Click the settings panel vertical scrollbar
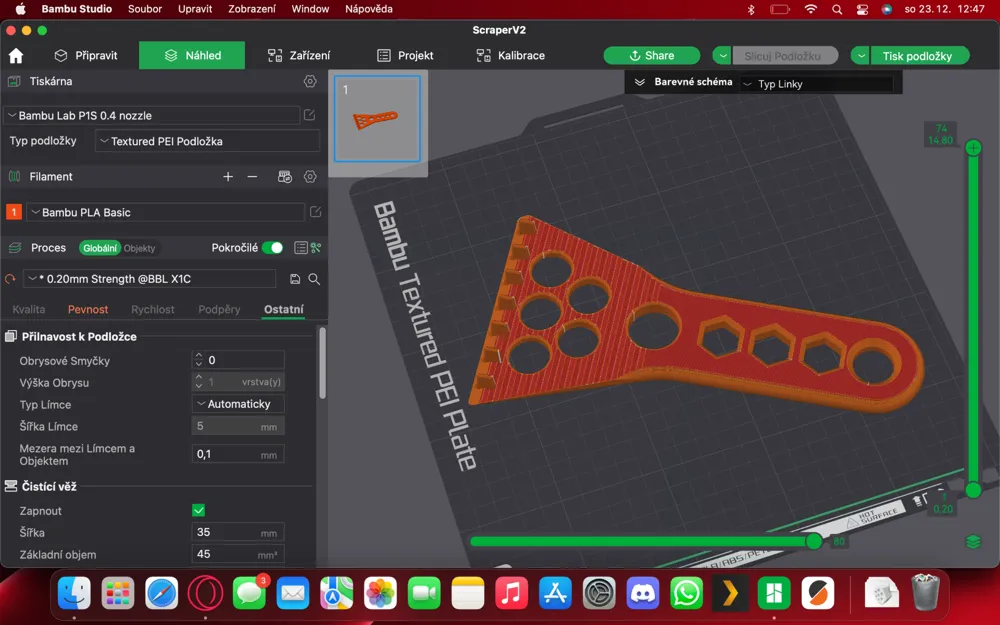Image resolution: width=1000 pixels, height=625 pixels. pyautogui.click(x=323, y=363)
